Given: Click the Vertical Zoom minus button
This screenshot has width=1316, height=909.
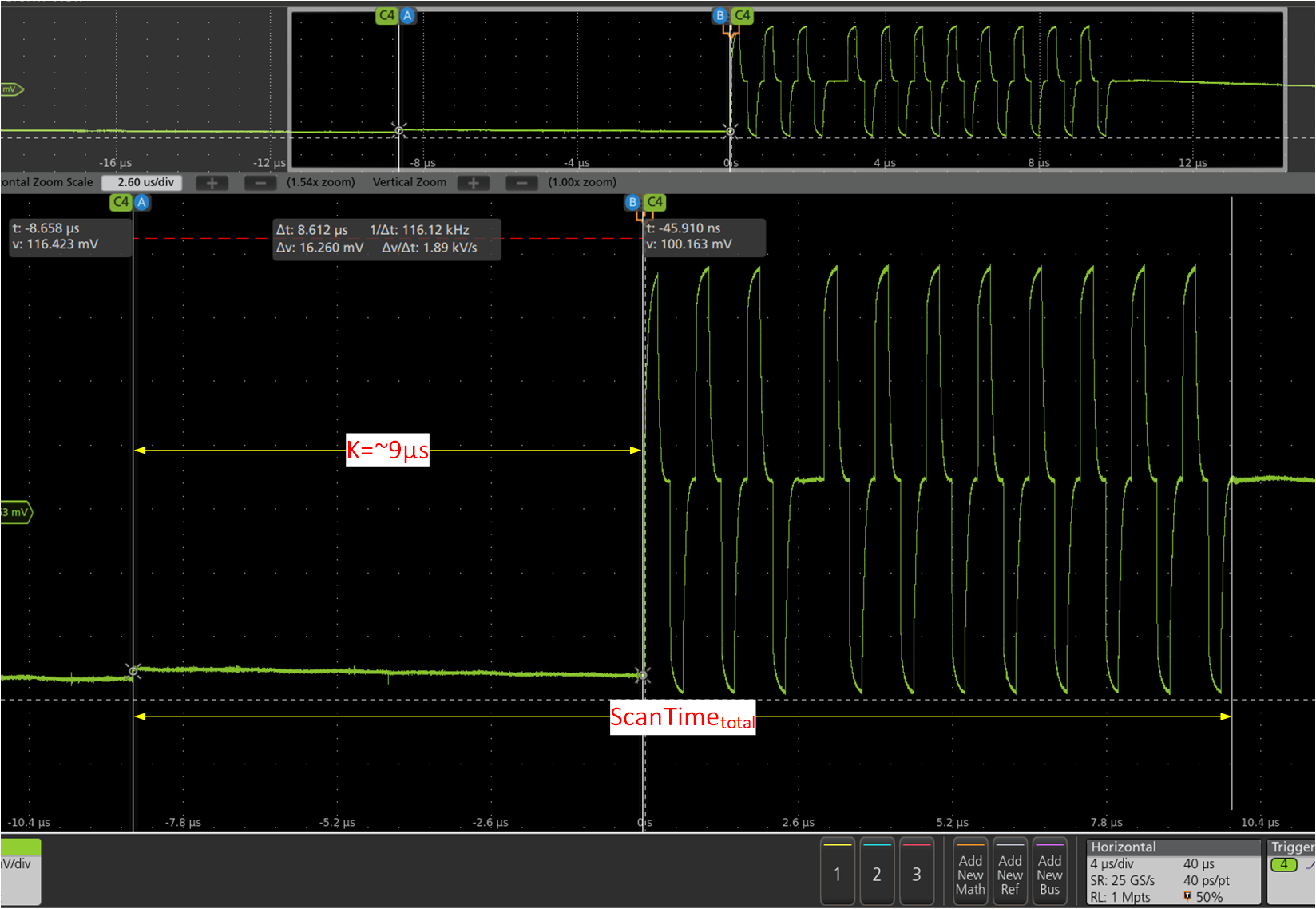Looking at the screenshot, I should pyautogui.click(x=521, y=183).
